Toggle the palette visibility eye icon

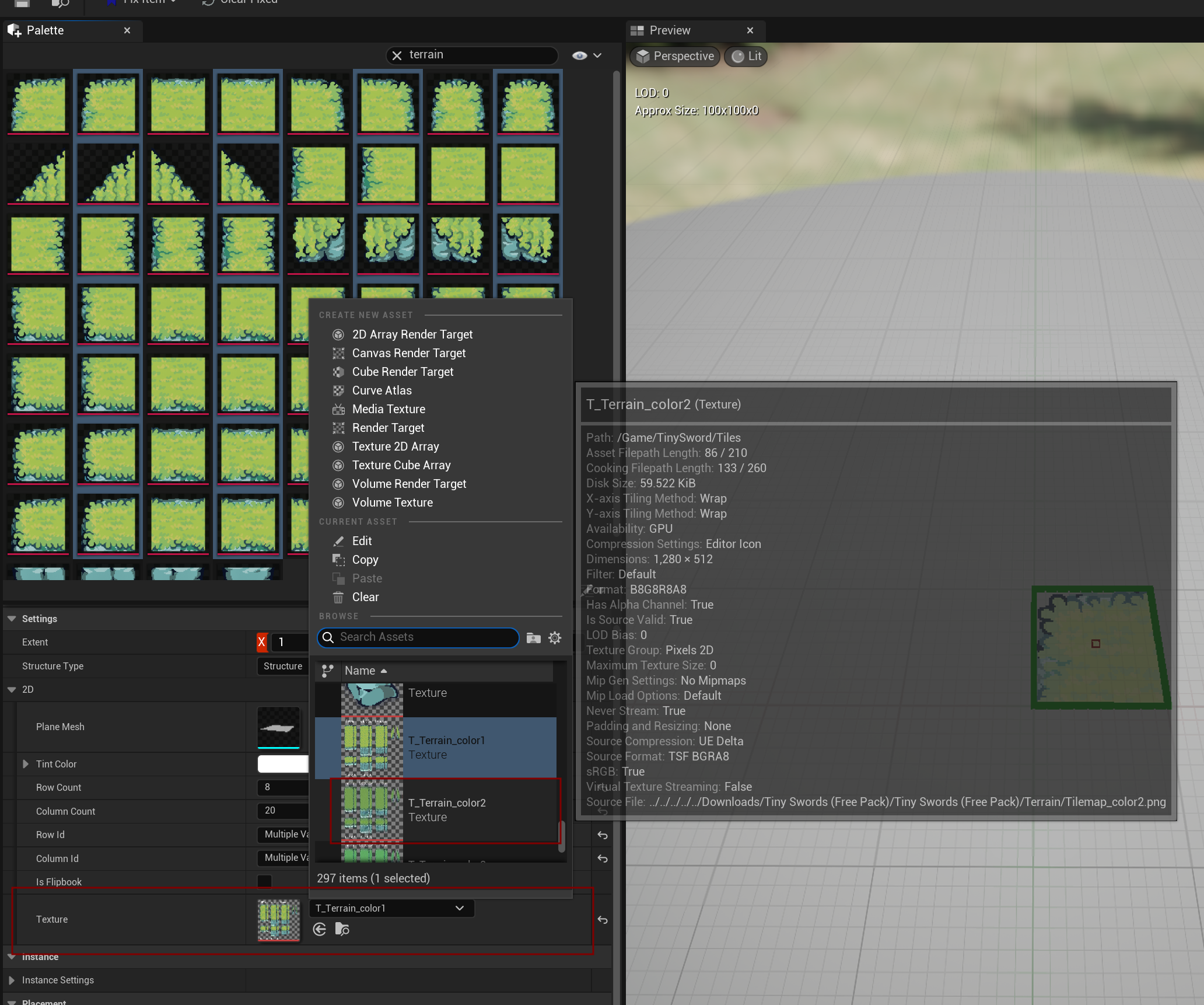point(579,55)
